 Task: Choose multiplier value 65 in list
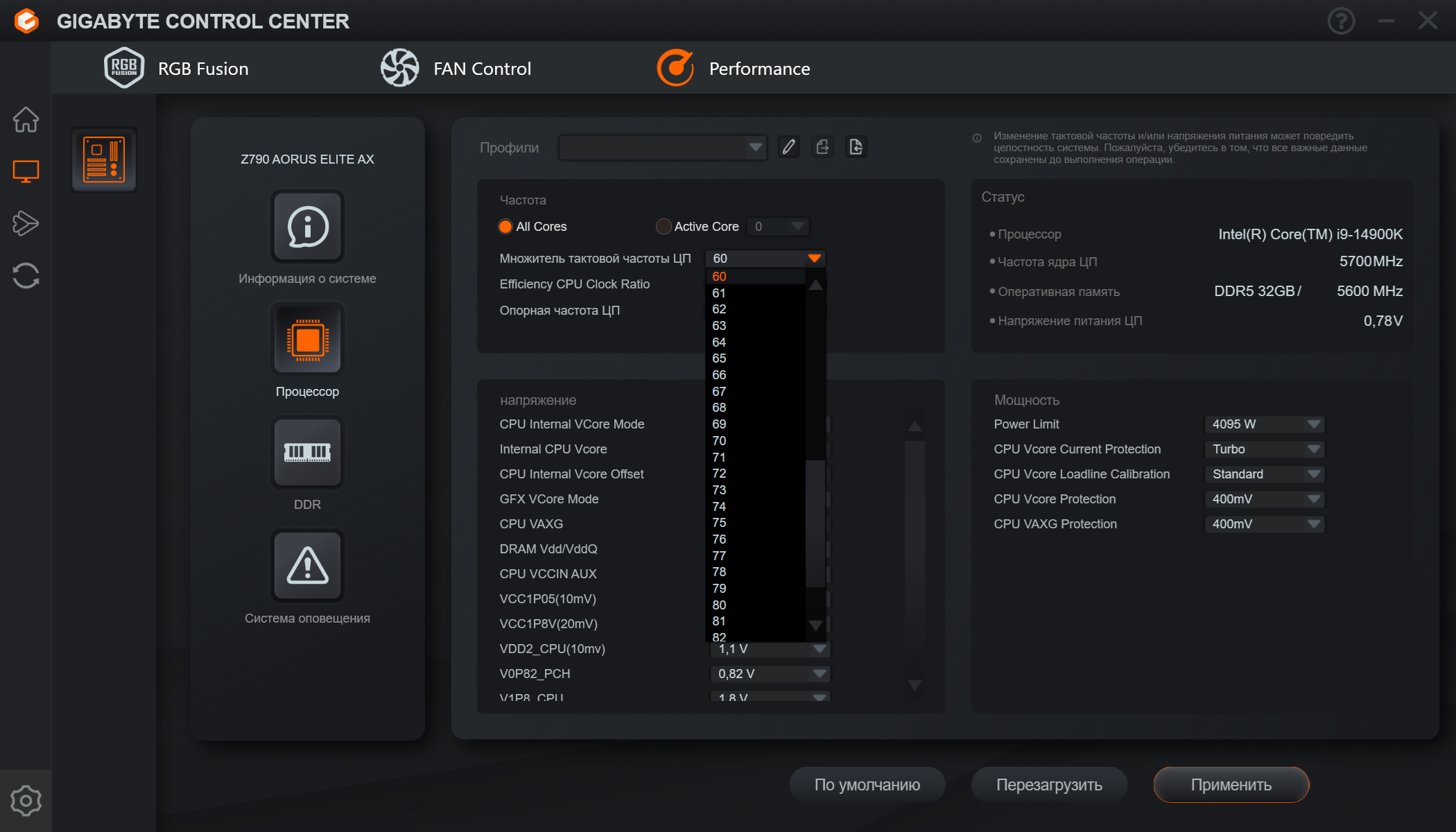(x=719, y=358)
